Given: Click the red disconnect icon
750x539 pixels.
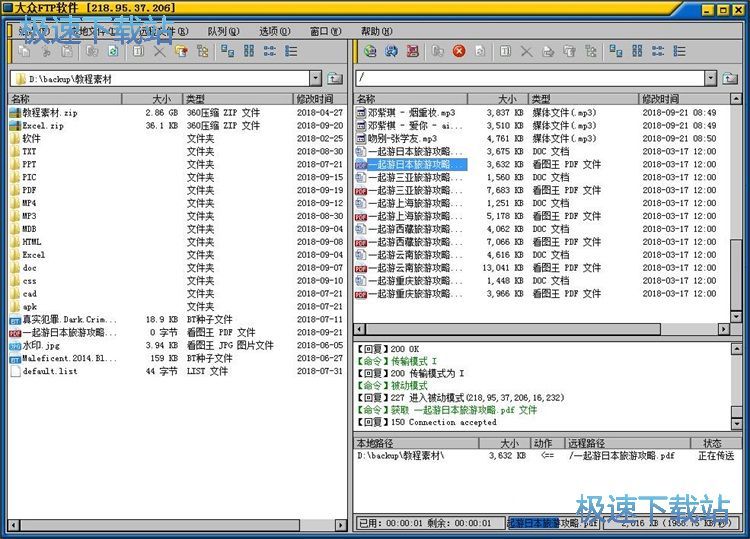Looking at the screenshot, I should pyautogui.click(x=412, y=51).
